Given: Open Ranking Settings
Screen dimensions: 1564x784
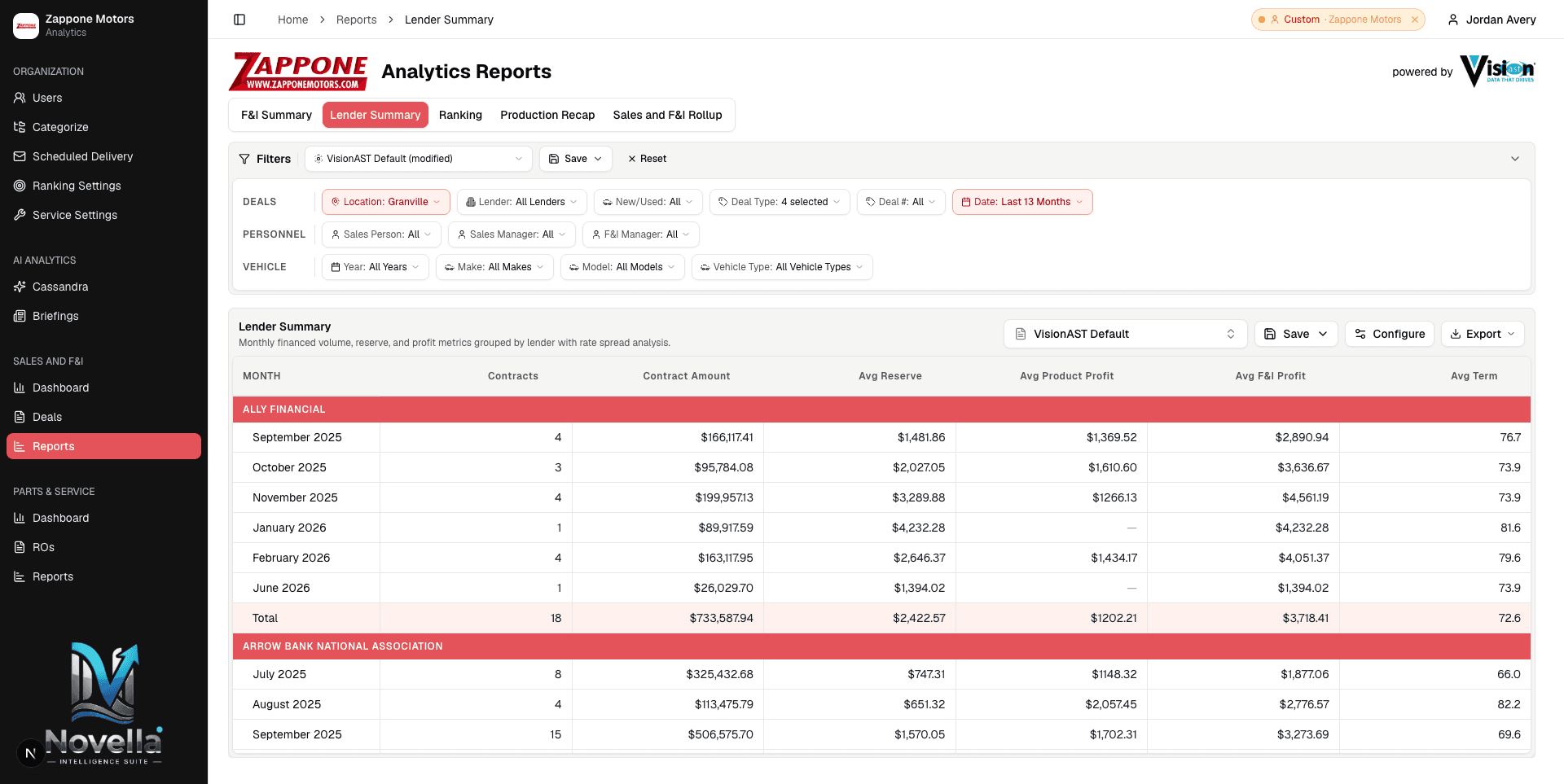Looking at the screenshot, I should click(x=103, y=186).
